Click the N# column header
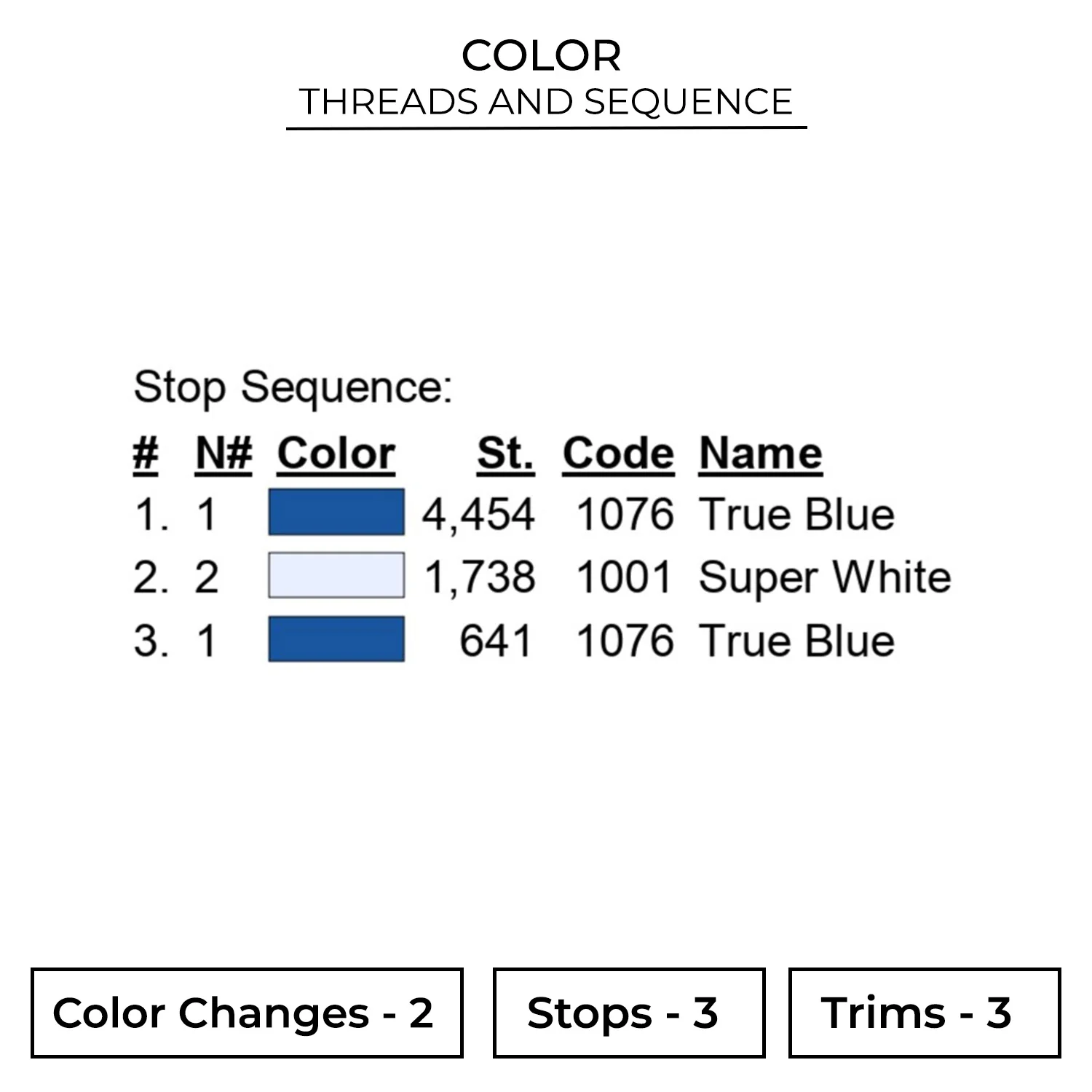The image size is (1092, 1092). tap(223, 454)
